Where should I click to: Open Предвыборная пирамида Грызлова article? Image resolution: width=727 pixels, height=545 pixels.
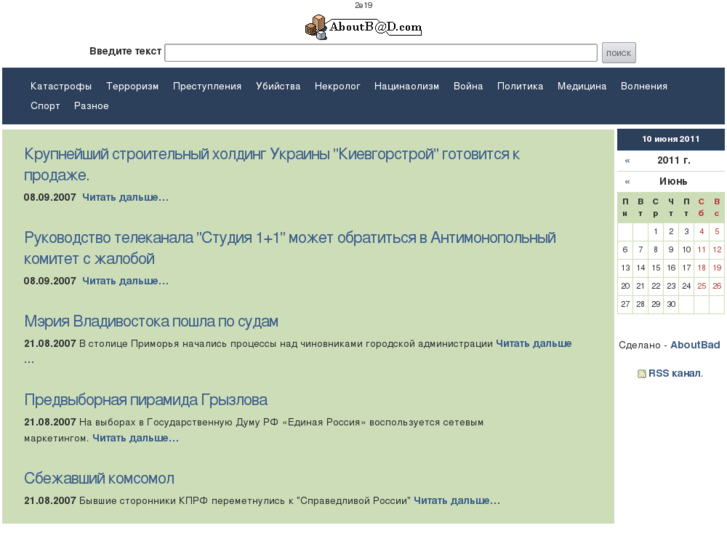click(x=146, y=400)
